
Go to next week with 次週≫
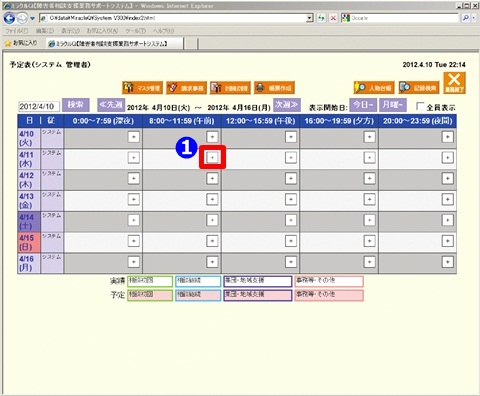click(x=287, y=105)
